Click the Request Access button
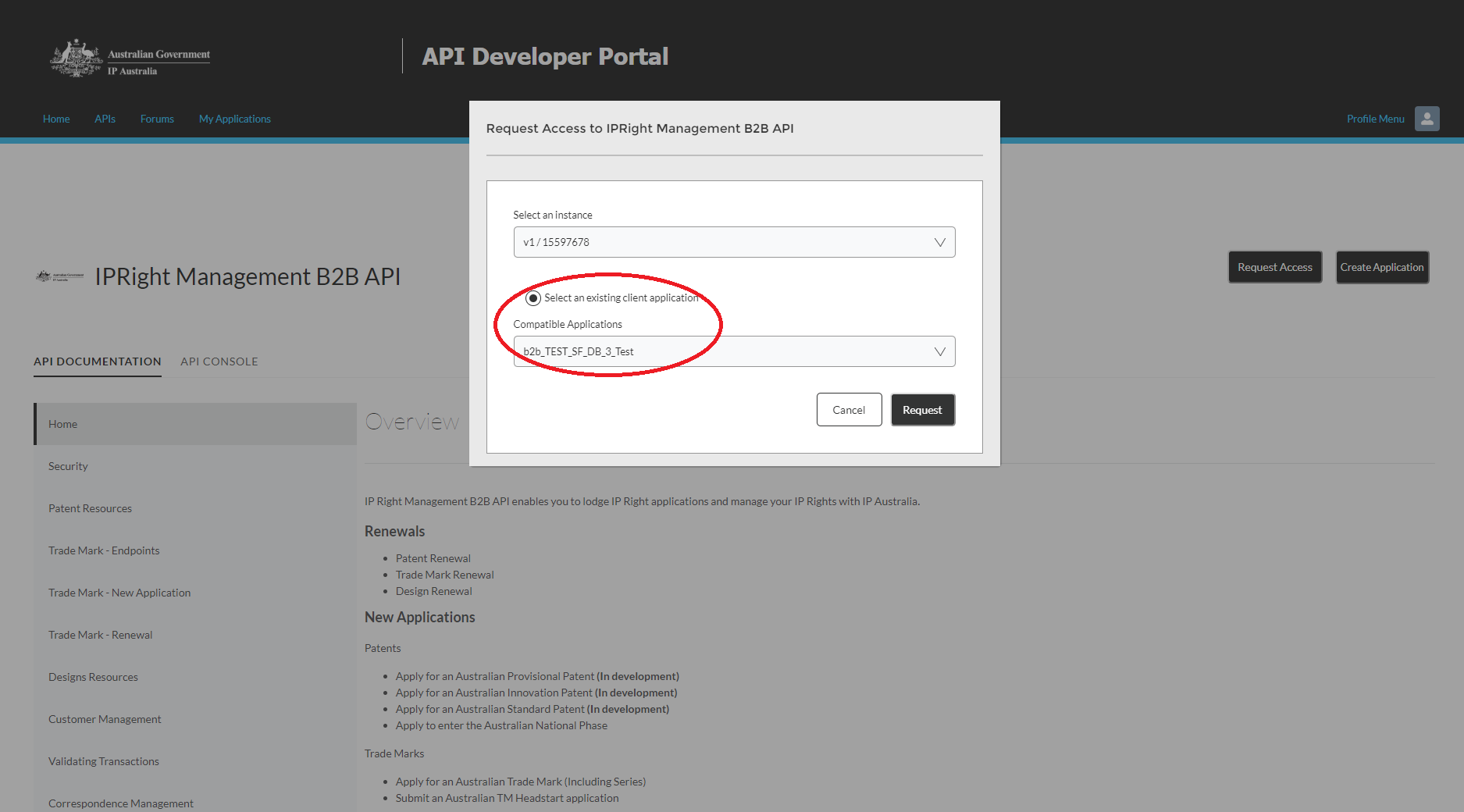This screenshot has height=812, width=1464. (1275, 267)
